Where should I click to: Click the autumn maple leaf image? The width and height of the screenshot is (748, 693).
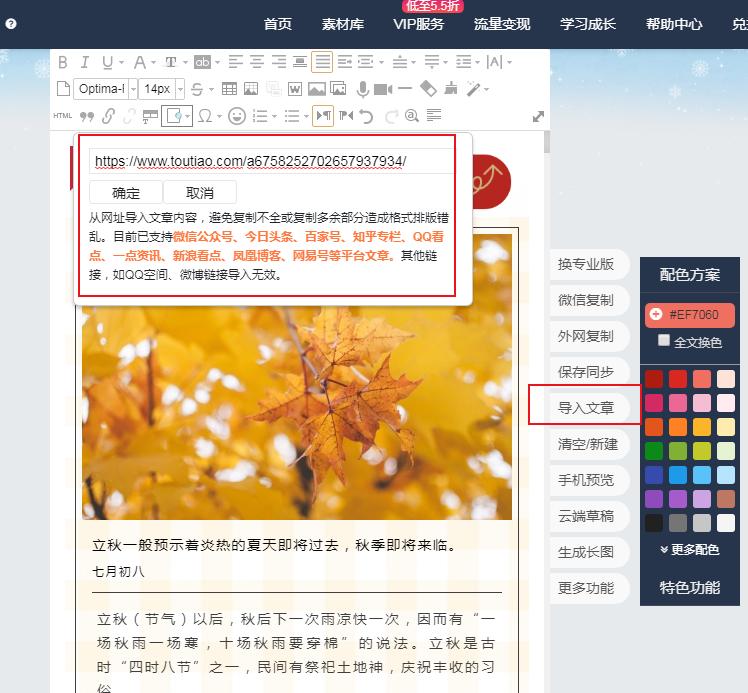pos(297,377)
